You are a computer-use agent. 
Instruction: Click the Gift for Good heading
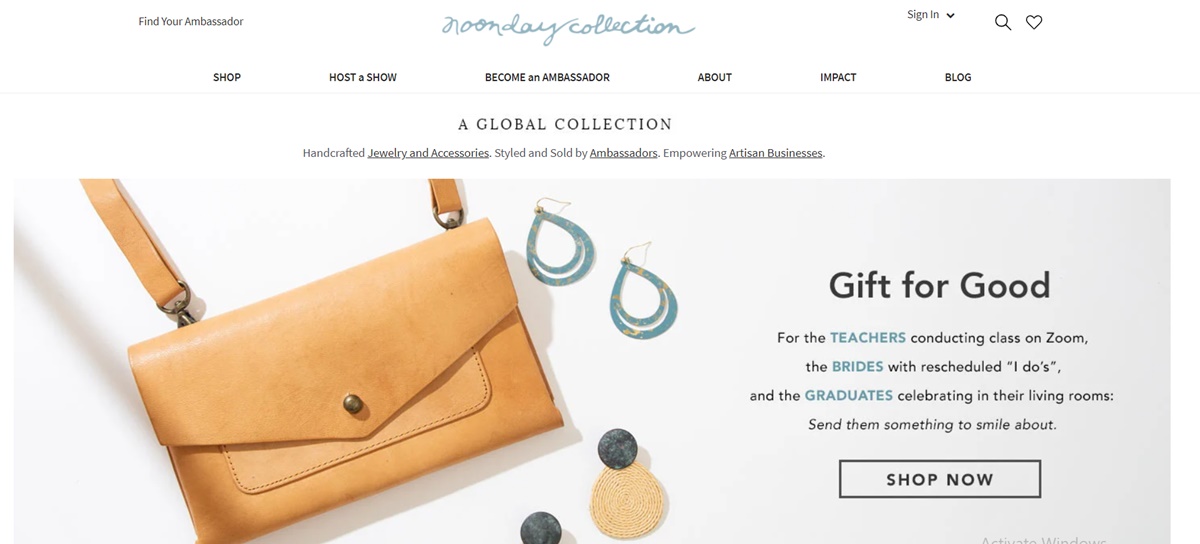click(940, 286)
